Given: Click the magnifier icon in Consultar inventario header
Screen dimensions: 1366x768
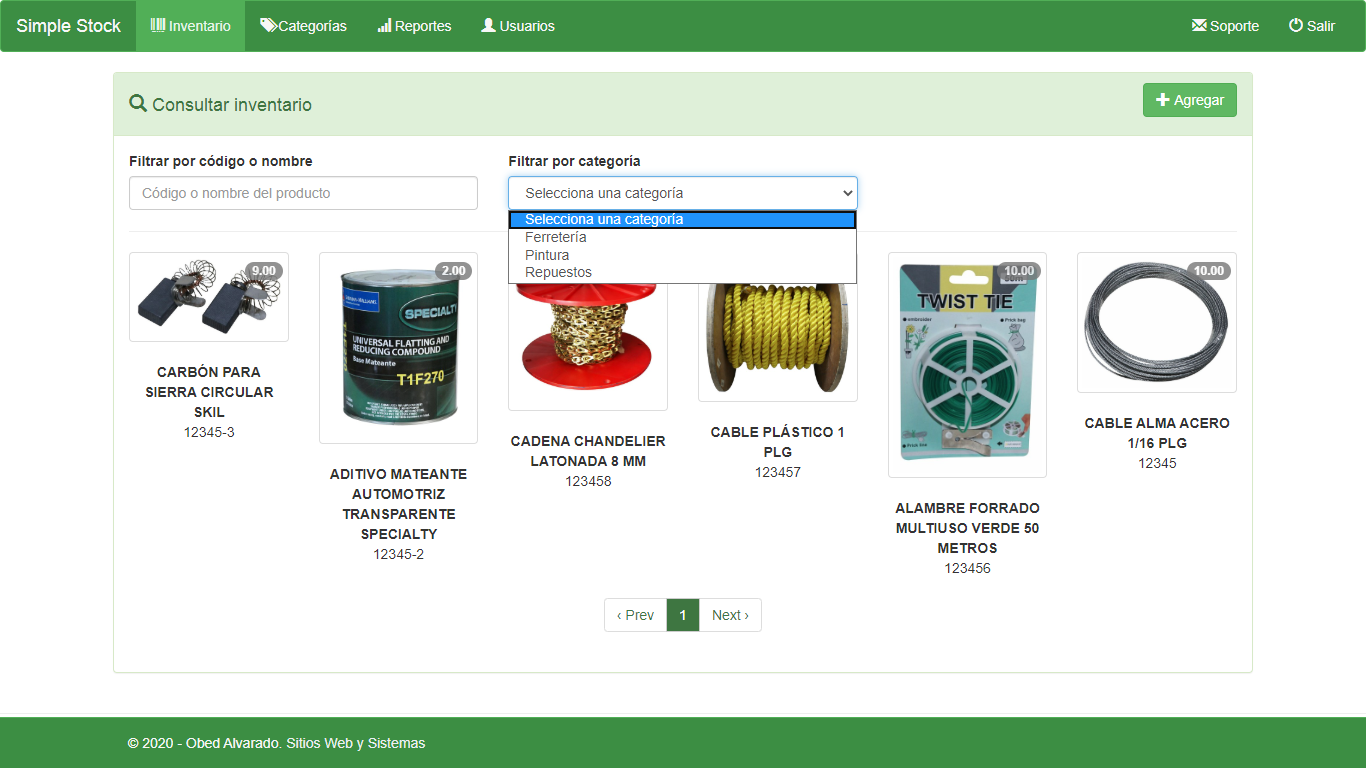Looking at the screenshot, I should point(138,103).
